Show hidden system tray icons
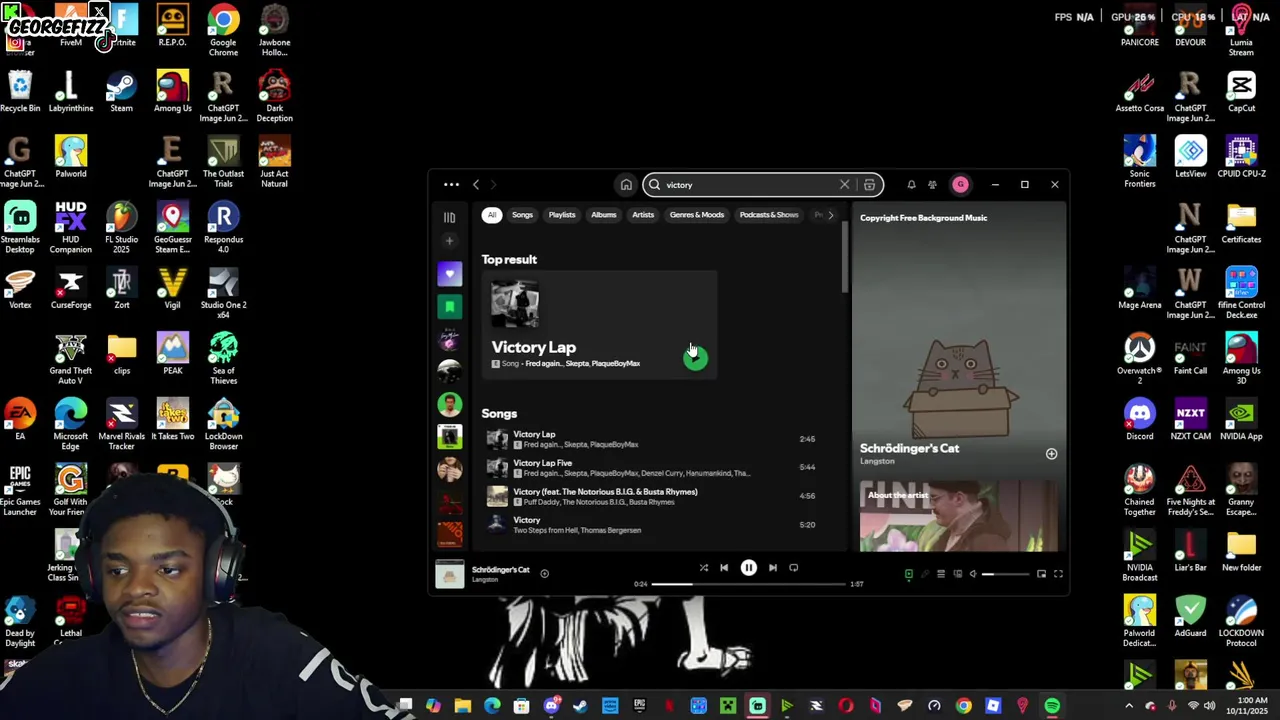The image size is (1280, 720). [1129, 706]
